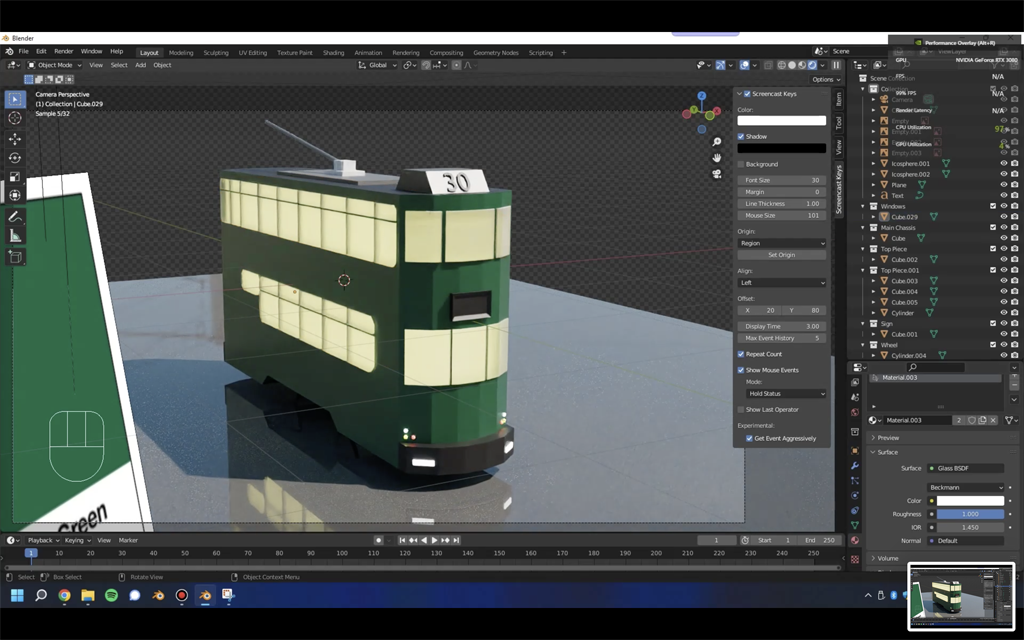Open Global transform orientation dropdown
The image size is (1024, 640).
point(378,65)
